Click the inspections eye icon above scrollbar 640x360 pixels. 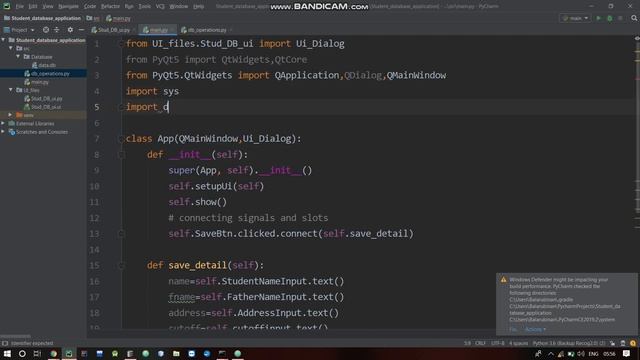tap(637, 38)
